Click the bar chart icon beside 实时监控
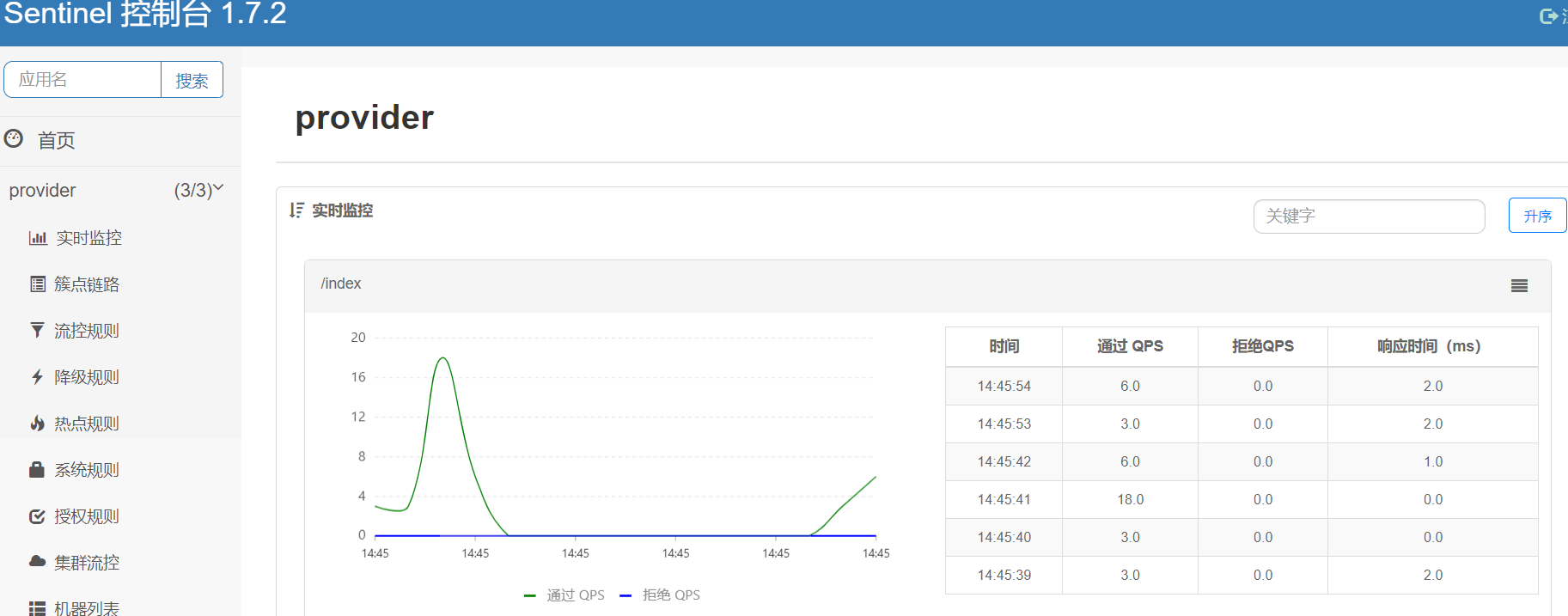This screenshot has height=616, width=1568. tap(38, 238)
